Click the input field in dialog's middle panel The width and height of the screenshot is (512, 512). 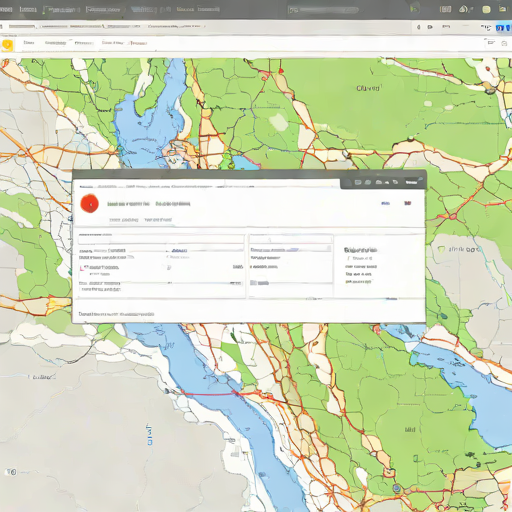click(291, 239)
